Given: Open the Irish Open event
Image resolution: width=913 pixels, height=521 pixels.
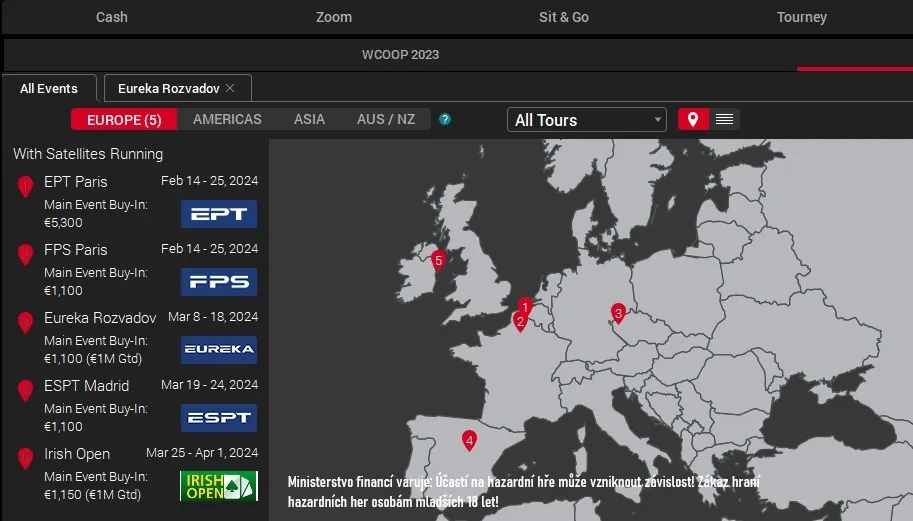Looking at the screenshot, I should (77, 454).
